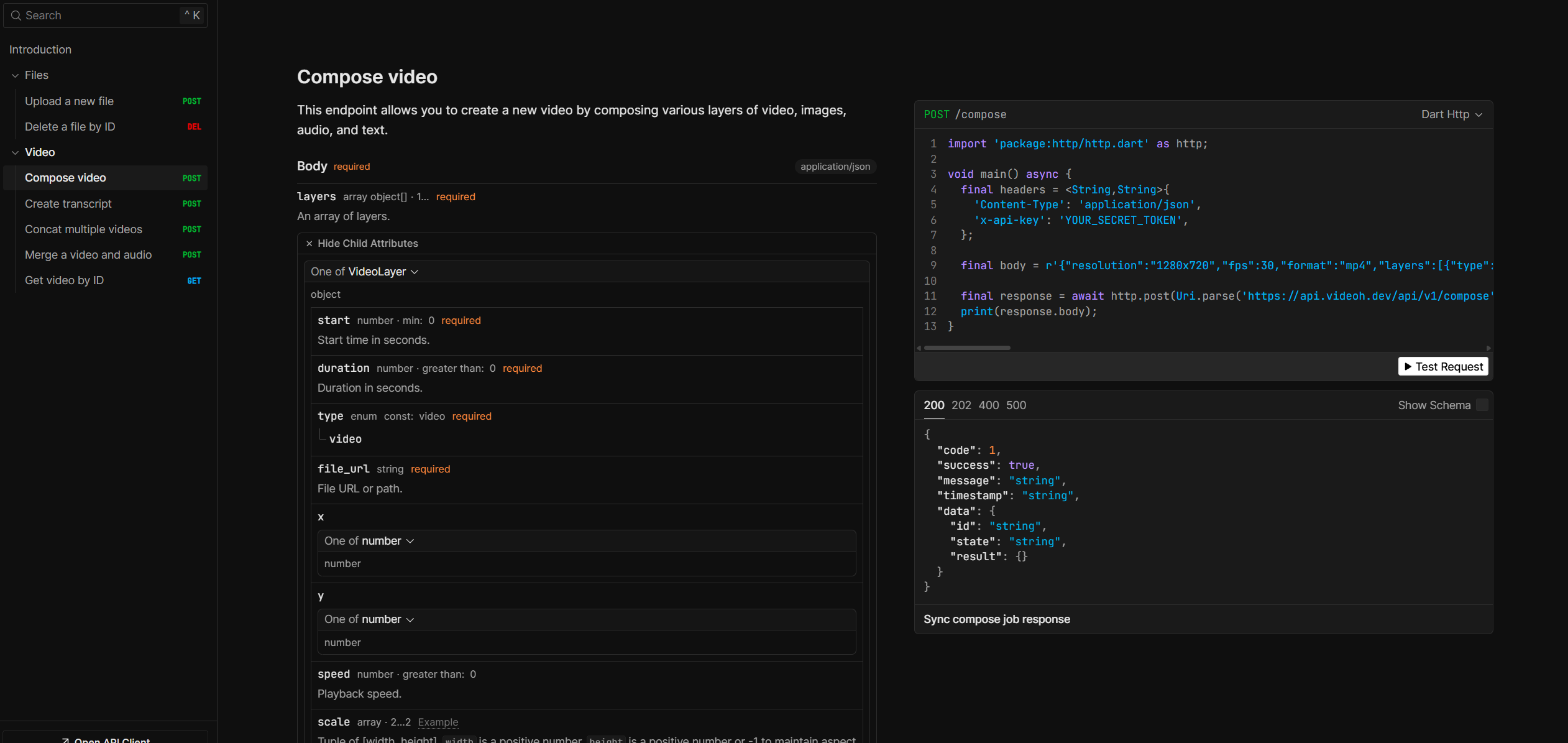Collapse the Files section

point(15,75)
